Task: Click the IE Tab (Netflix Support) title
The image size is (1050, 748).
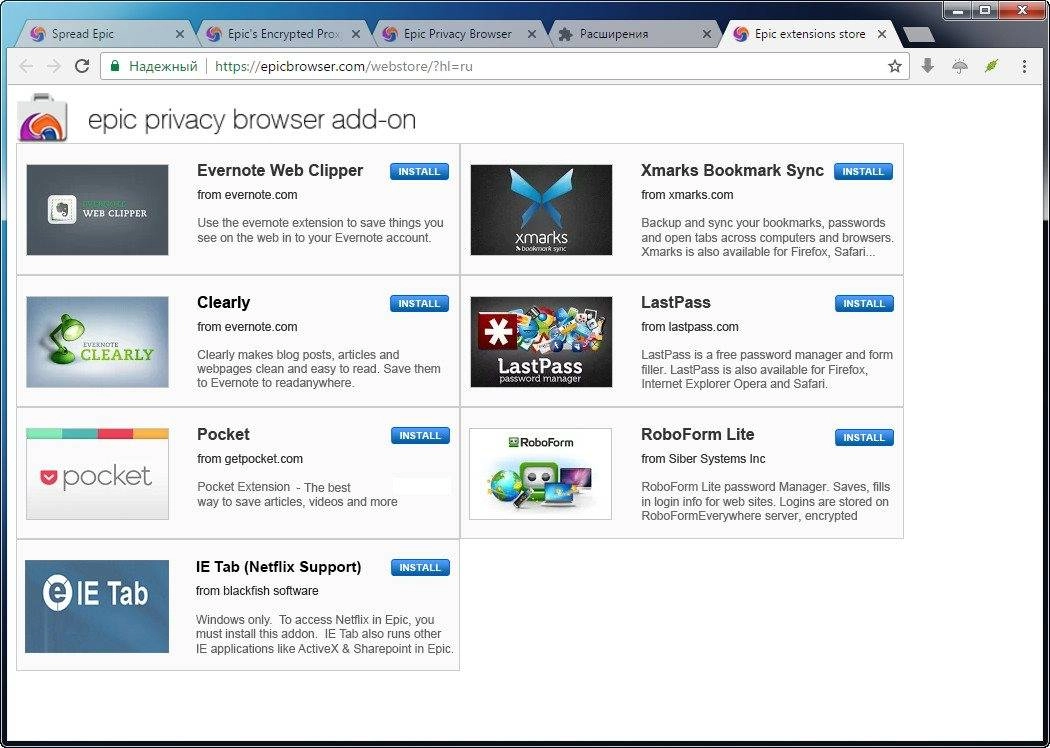Action: click(279, 567)
